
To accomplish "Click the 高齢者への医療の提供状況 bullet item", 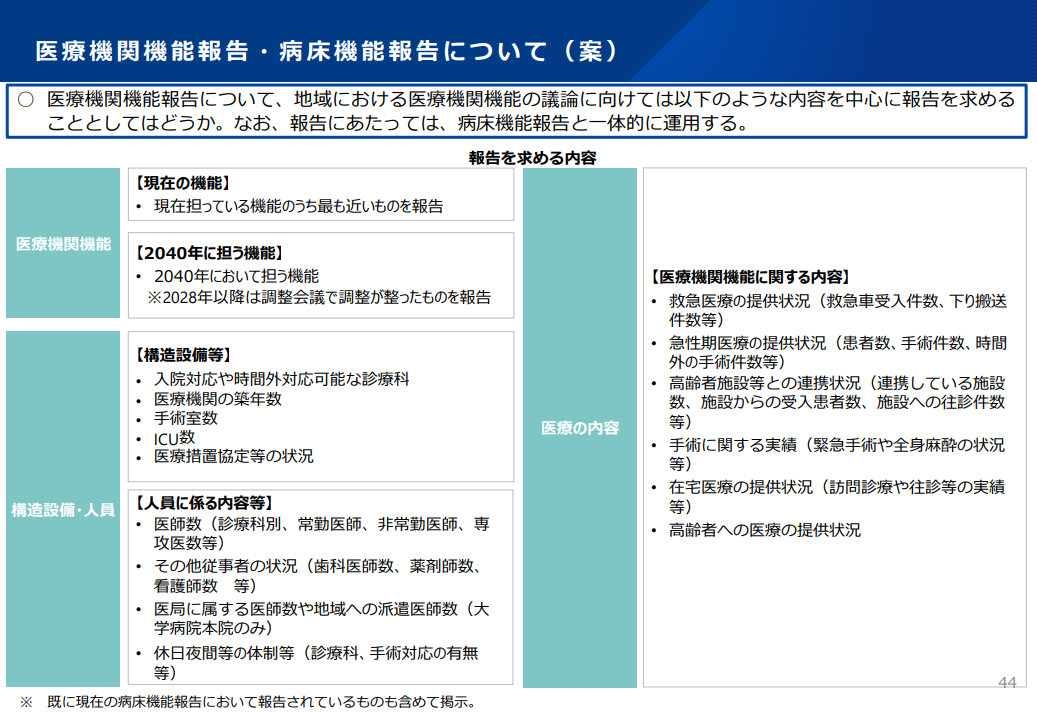I will click(x=764, y=530).
